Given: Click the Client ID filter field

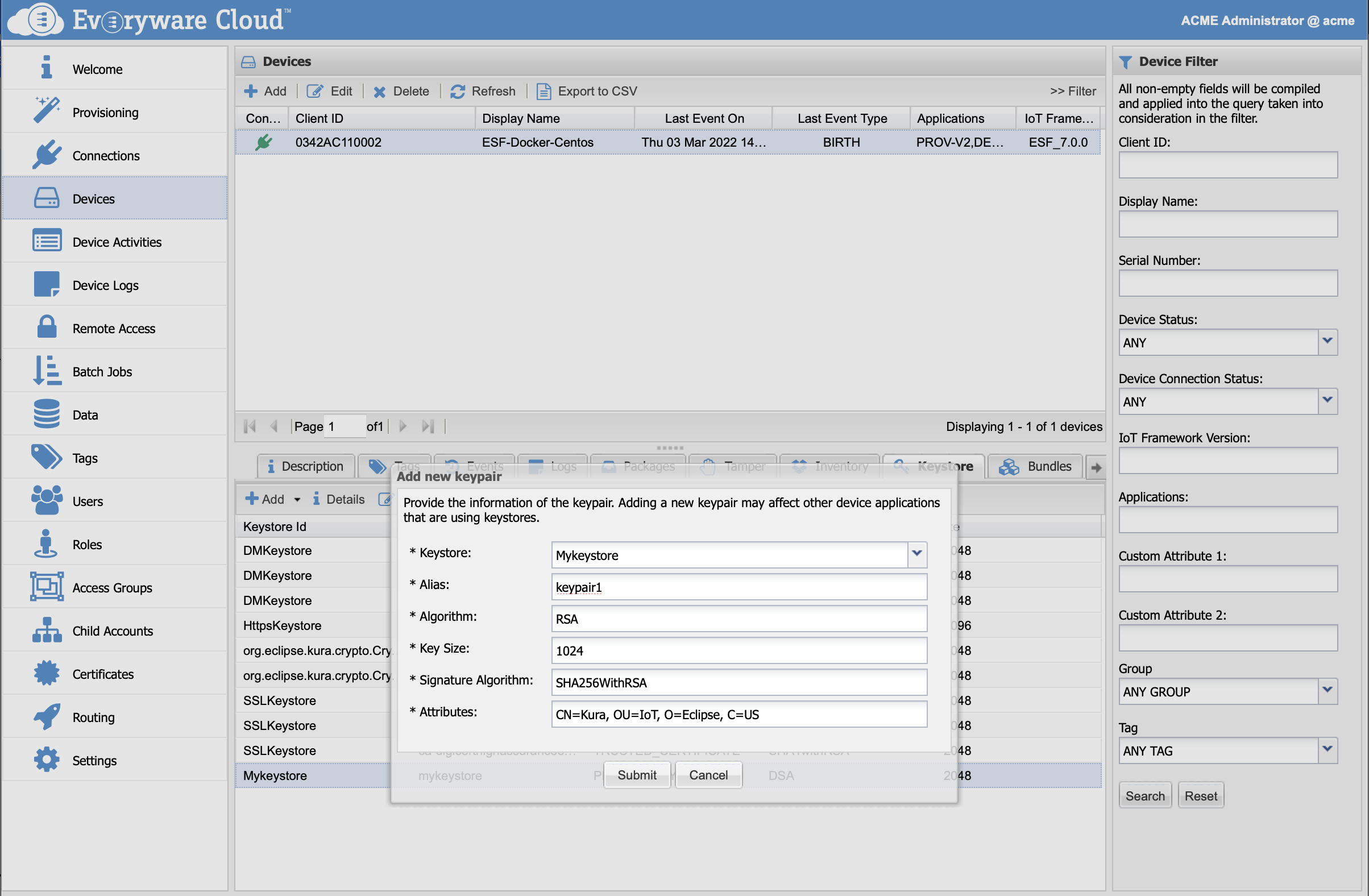Looking at the screenshot, I should coord(1227,164).
